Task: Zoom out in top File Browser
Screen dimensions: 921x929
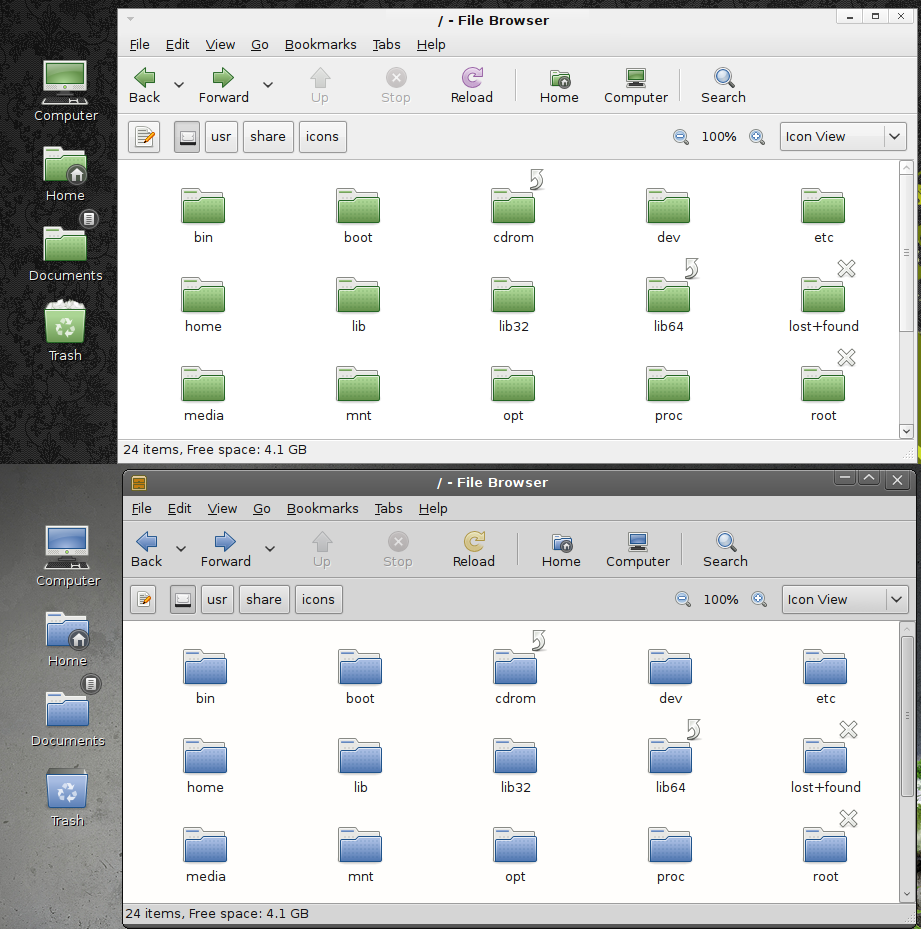Action: tap(681, 137)
